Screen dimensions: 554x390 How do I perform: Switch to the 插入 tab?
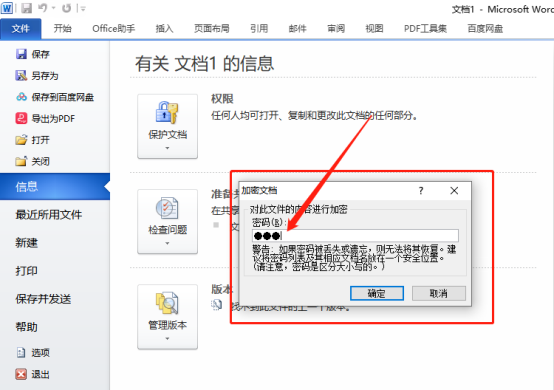(164, 29)
